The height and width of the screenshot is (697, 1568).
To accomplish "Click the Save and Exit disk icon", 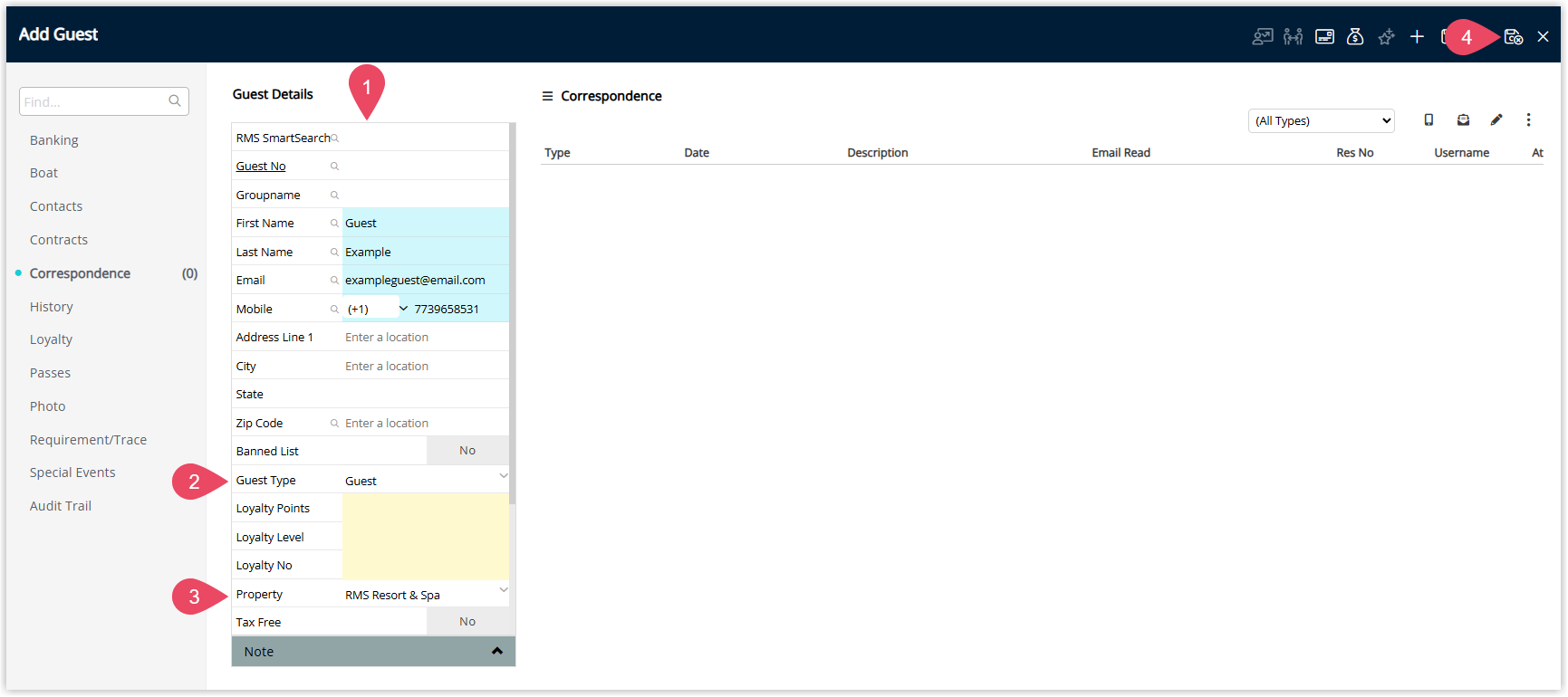I will point(1514,36).
